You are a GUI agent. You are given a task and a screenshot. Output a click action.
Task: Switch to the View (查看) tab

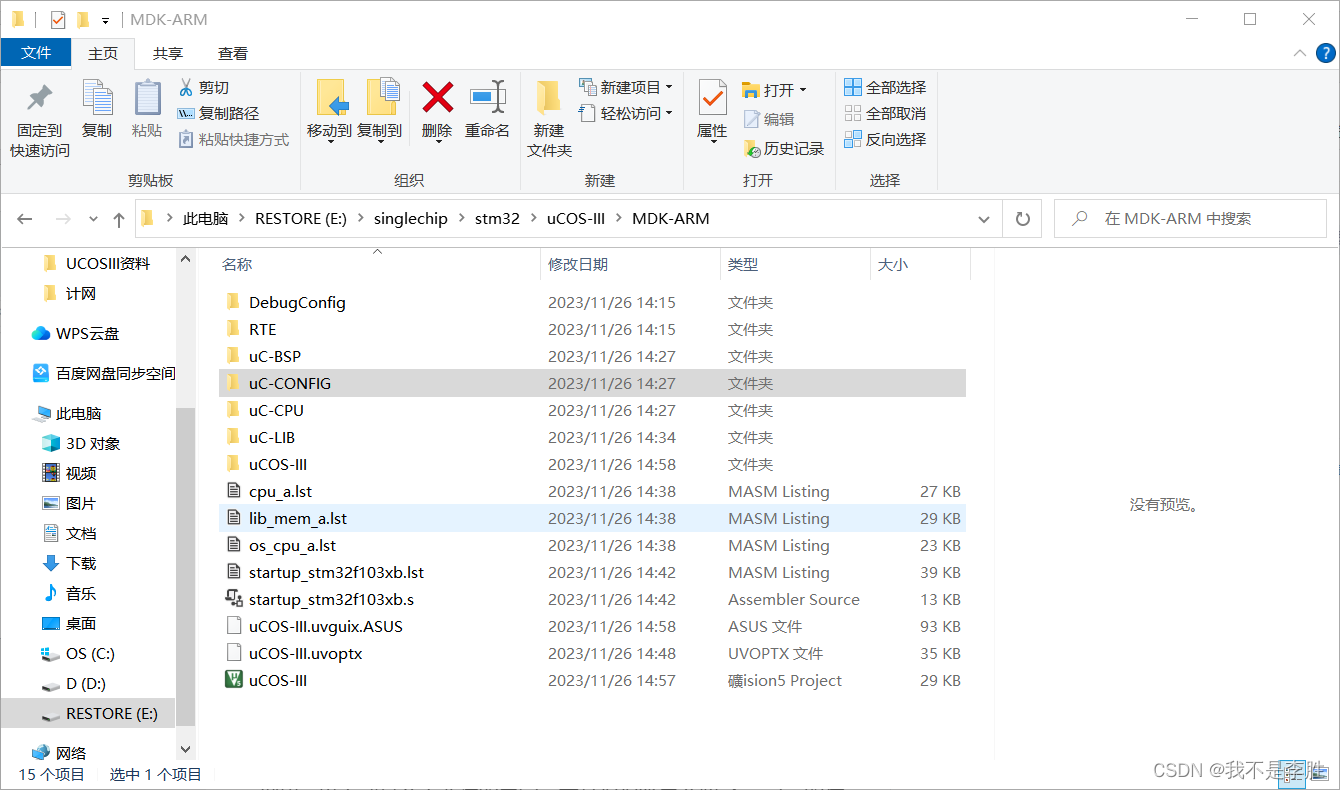233,53
